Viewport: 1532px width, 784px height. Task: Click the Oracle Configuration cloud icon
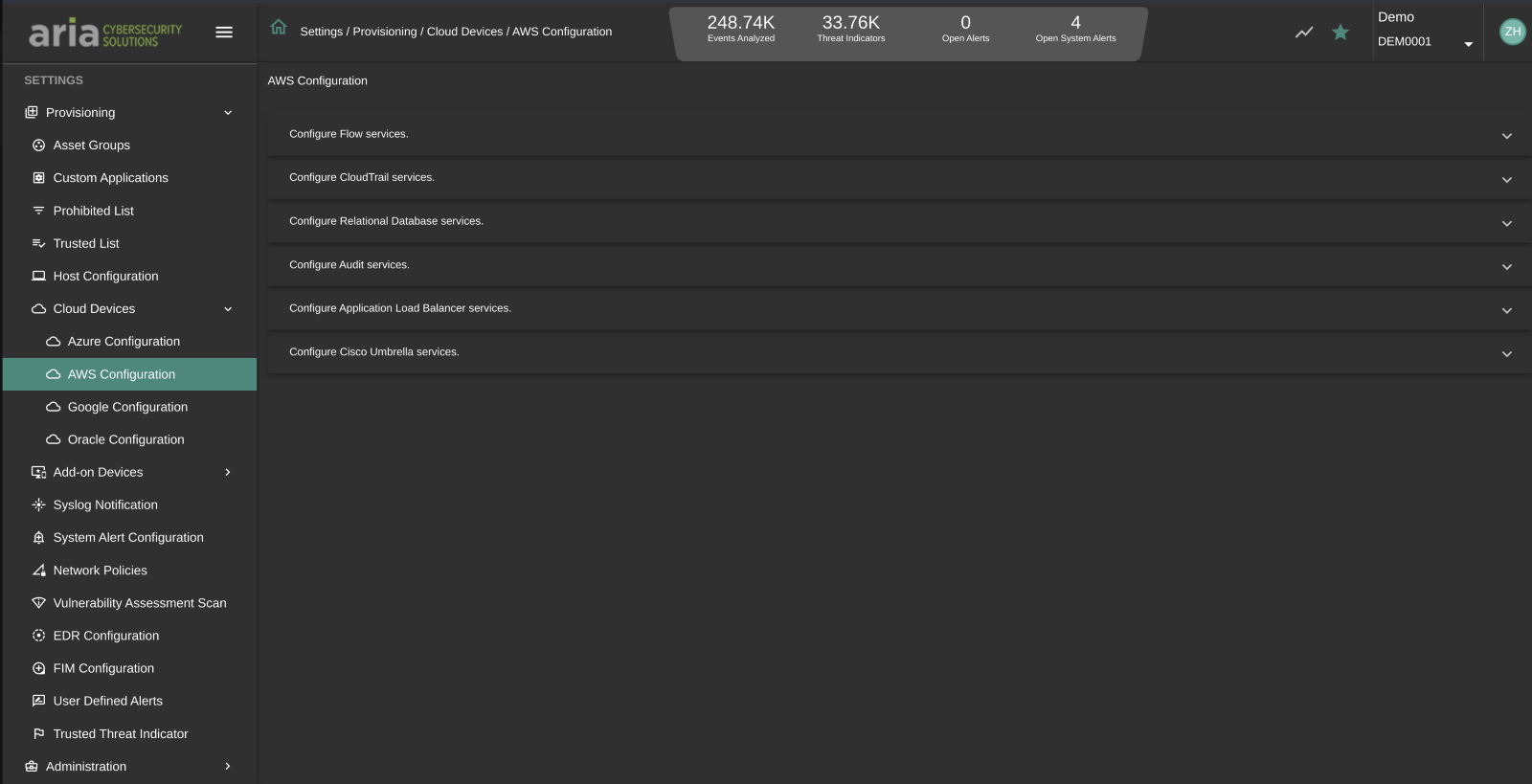click(54, 439)
